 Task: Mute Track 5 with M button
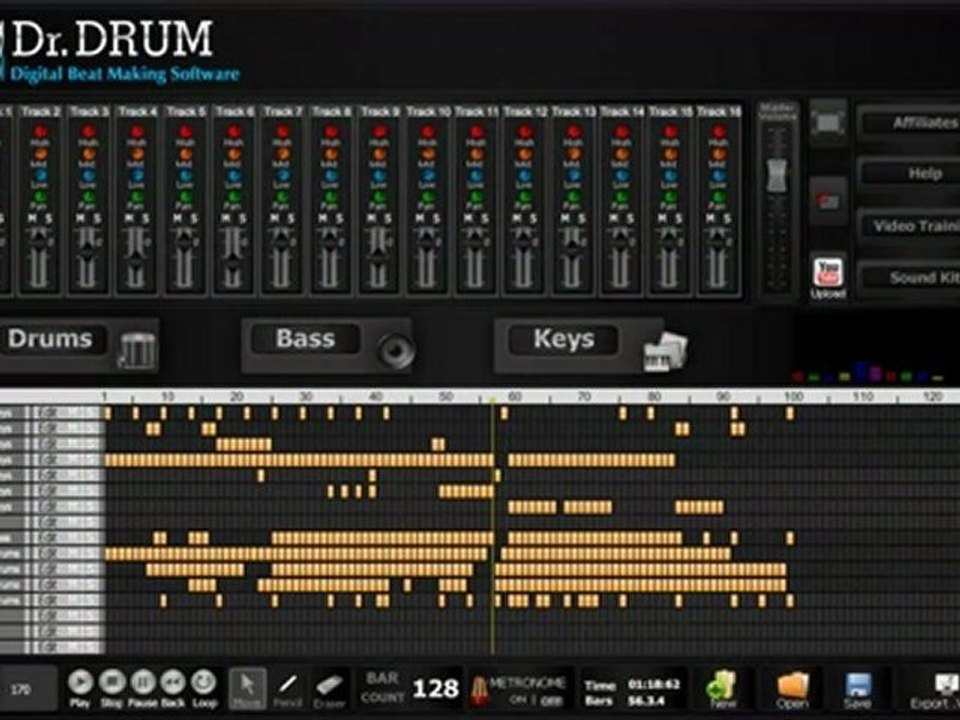click(178, 219)
